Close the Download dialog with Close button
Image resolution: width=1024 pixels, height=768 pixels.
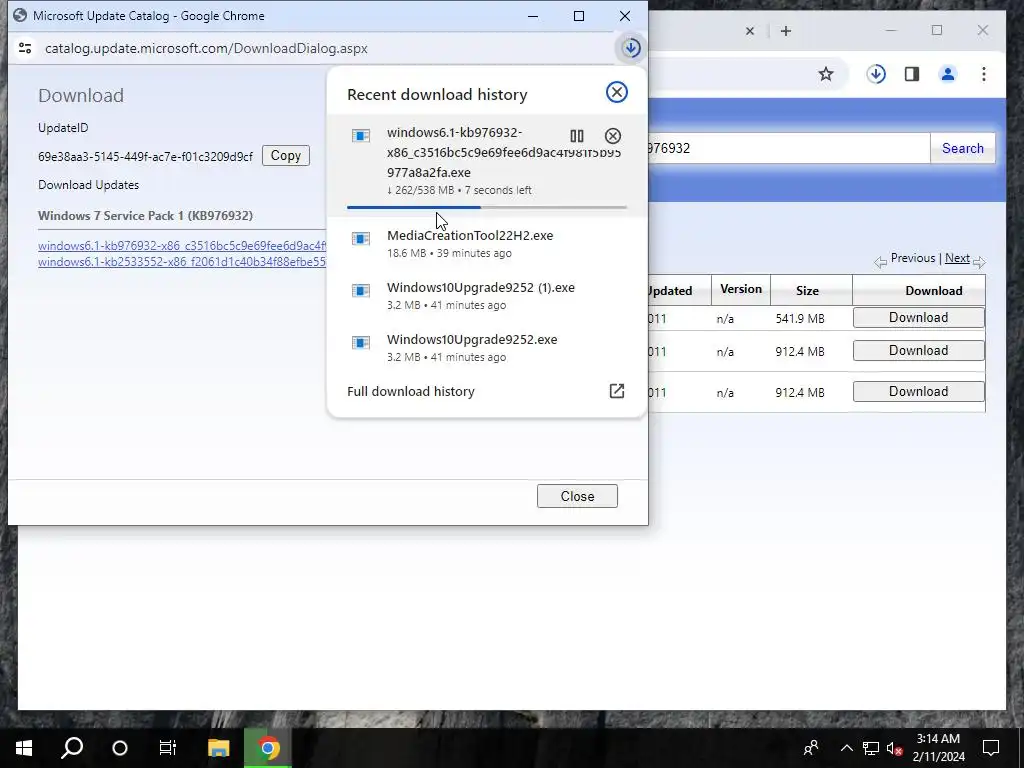tap(577, 496)
